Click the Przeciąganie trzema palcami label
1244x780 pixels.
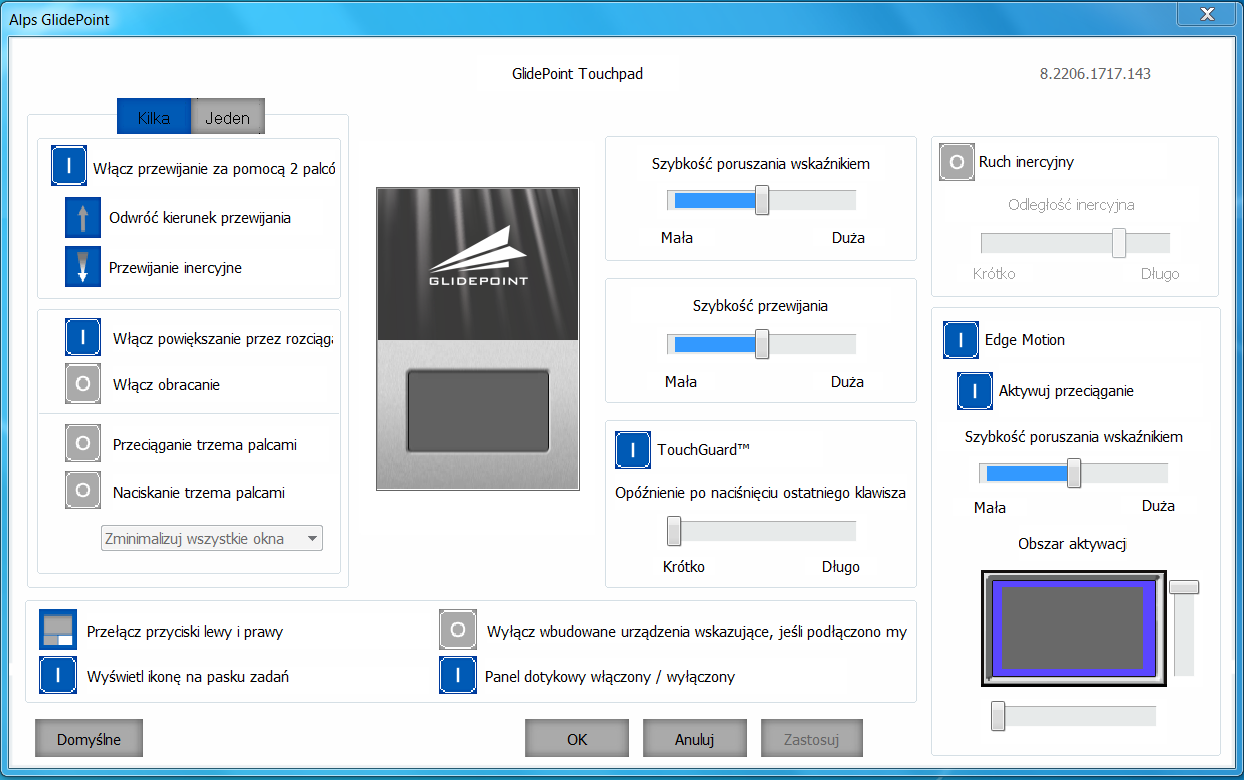point(205,444)
